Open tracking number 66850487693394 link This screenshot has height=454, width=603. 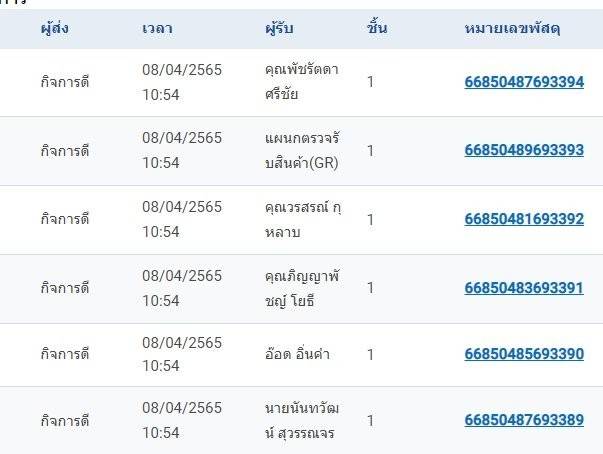pyautogui.click(x=524, y=82)
